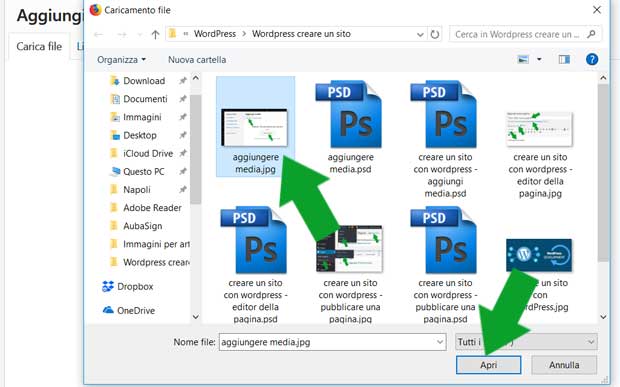The height and width of the screenshot is (387, 620).
Task: Click the Immagini pictures icon
Action: pyautogui.click(x=115, y=117)
